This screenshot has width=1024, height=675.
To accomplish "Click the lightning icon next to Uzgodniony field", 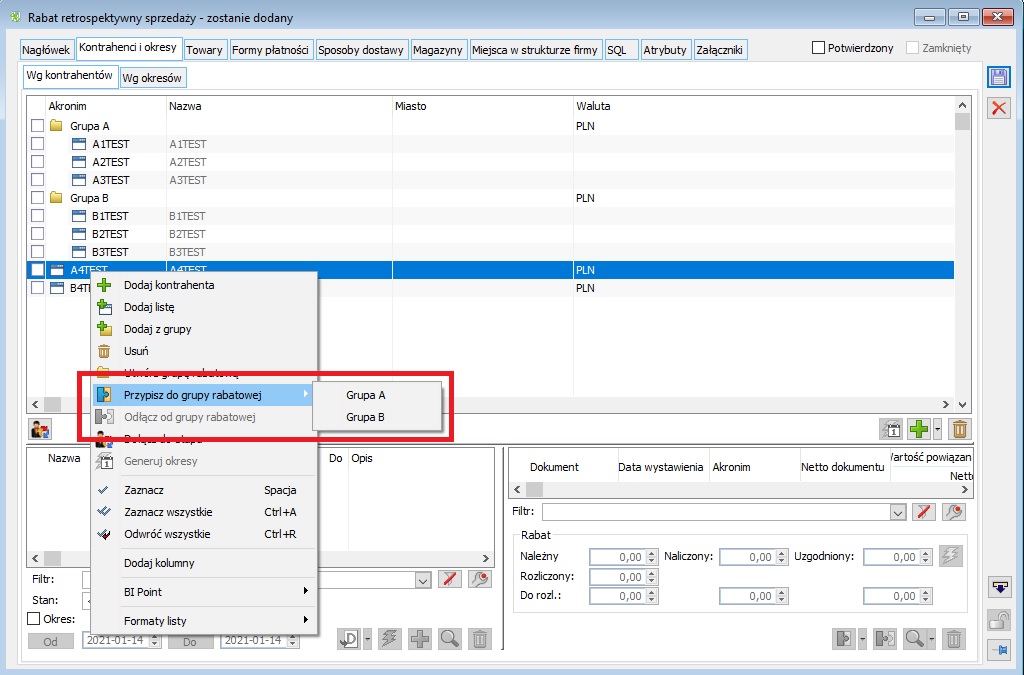I will (x=950, y=556).
